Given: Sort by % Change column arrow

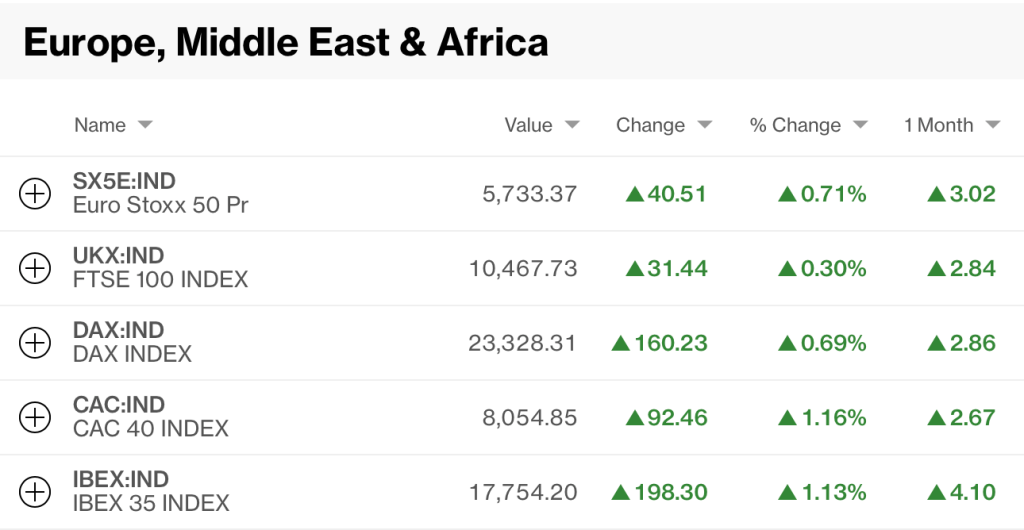Looking at the screenshot, I should (x=860, y=125).
